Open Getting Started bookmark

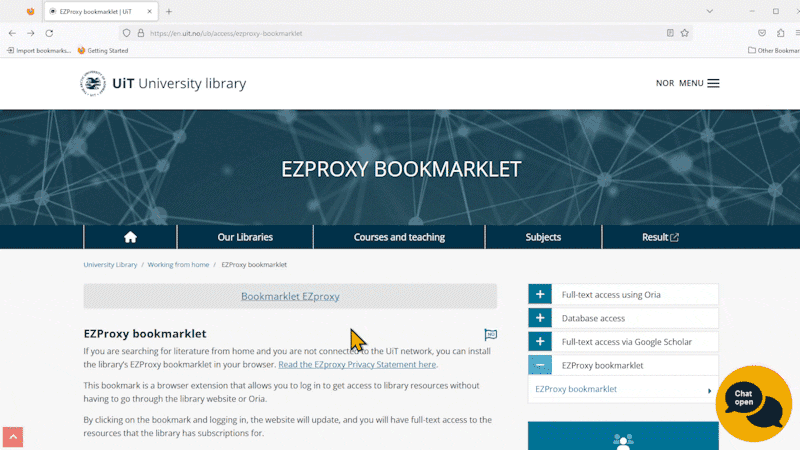click(x=103, y=51)
